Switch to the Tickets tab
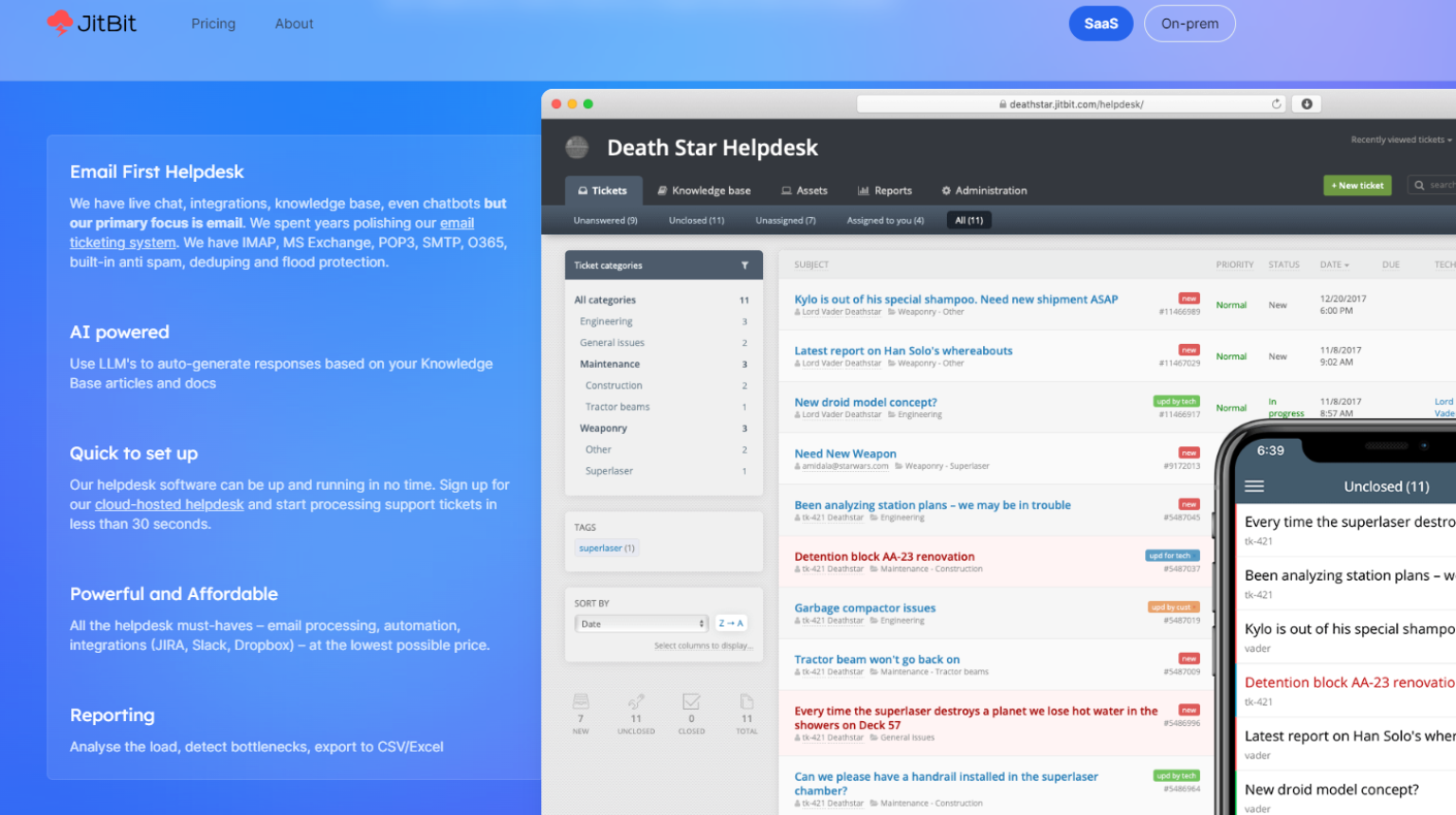The height and width of the screenshot is (815, 1456). click(x=603, y=190)
